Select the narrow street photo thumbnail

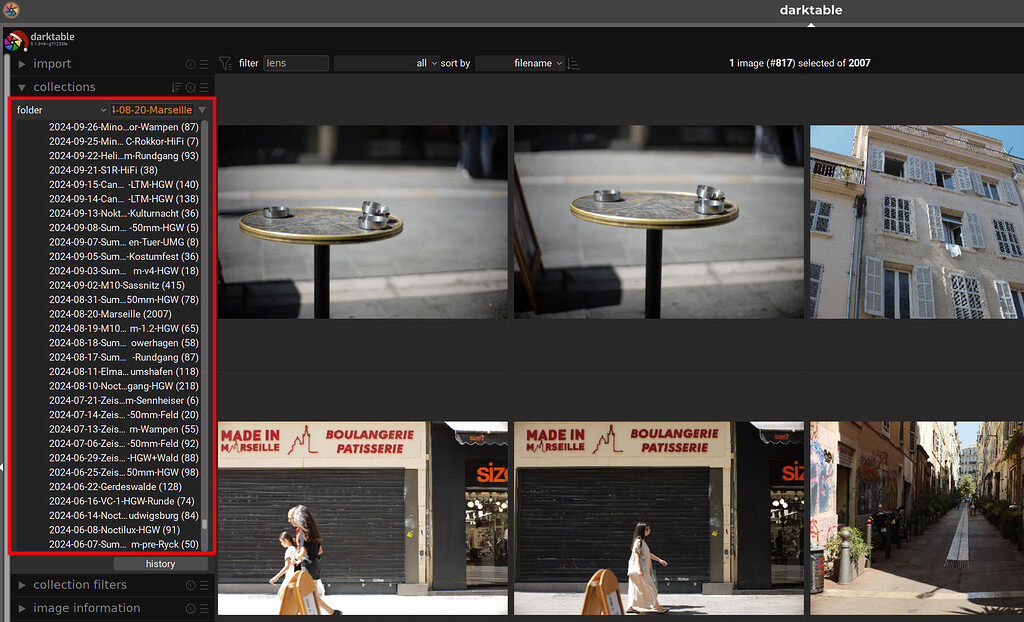point(915,518)
